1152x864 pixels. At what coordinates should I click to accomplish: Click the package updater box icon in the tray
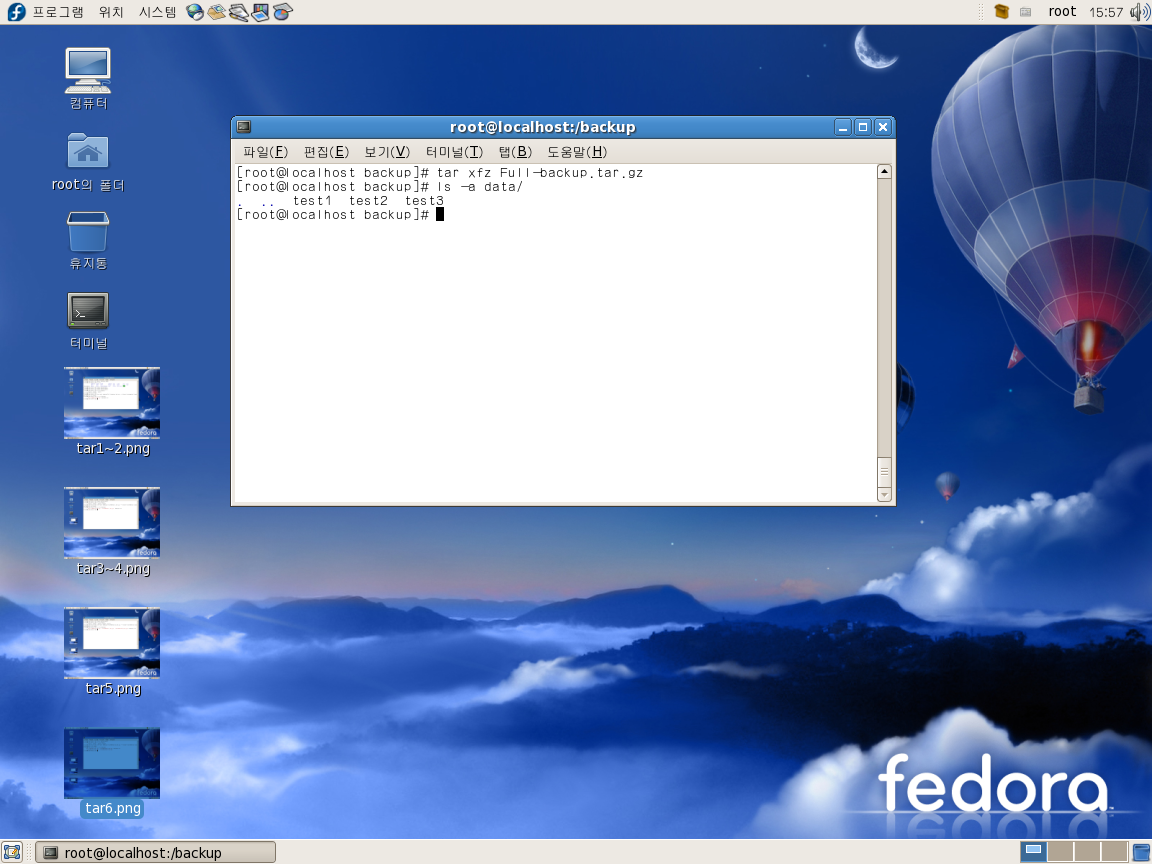[1001, 12]
